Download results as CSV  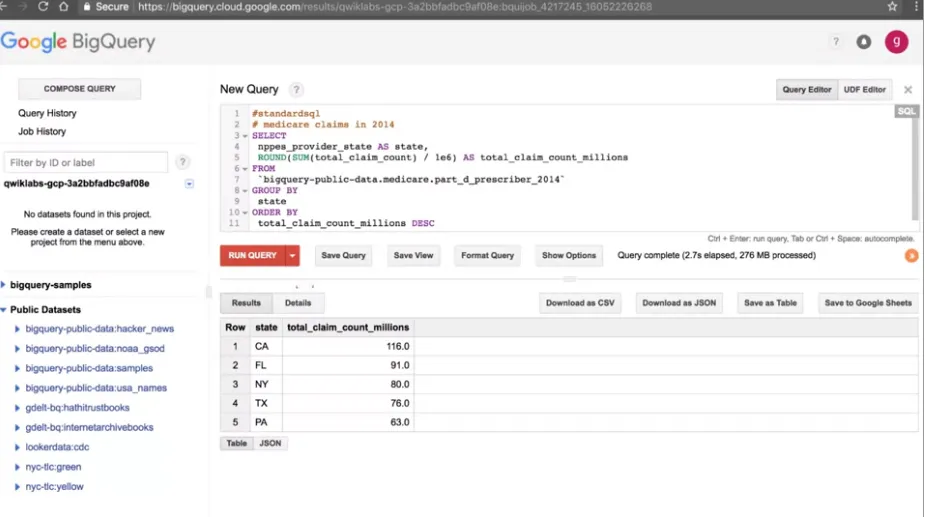pyautogui.click(x=580, y=303)
